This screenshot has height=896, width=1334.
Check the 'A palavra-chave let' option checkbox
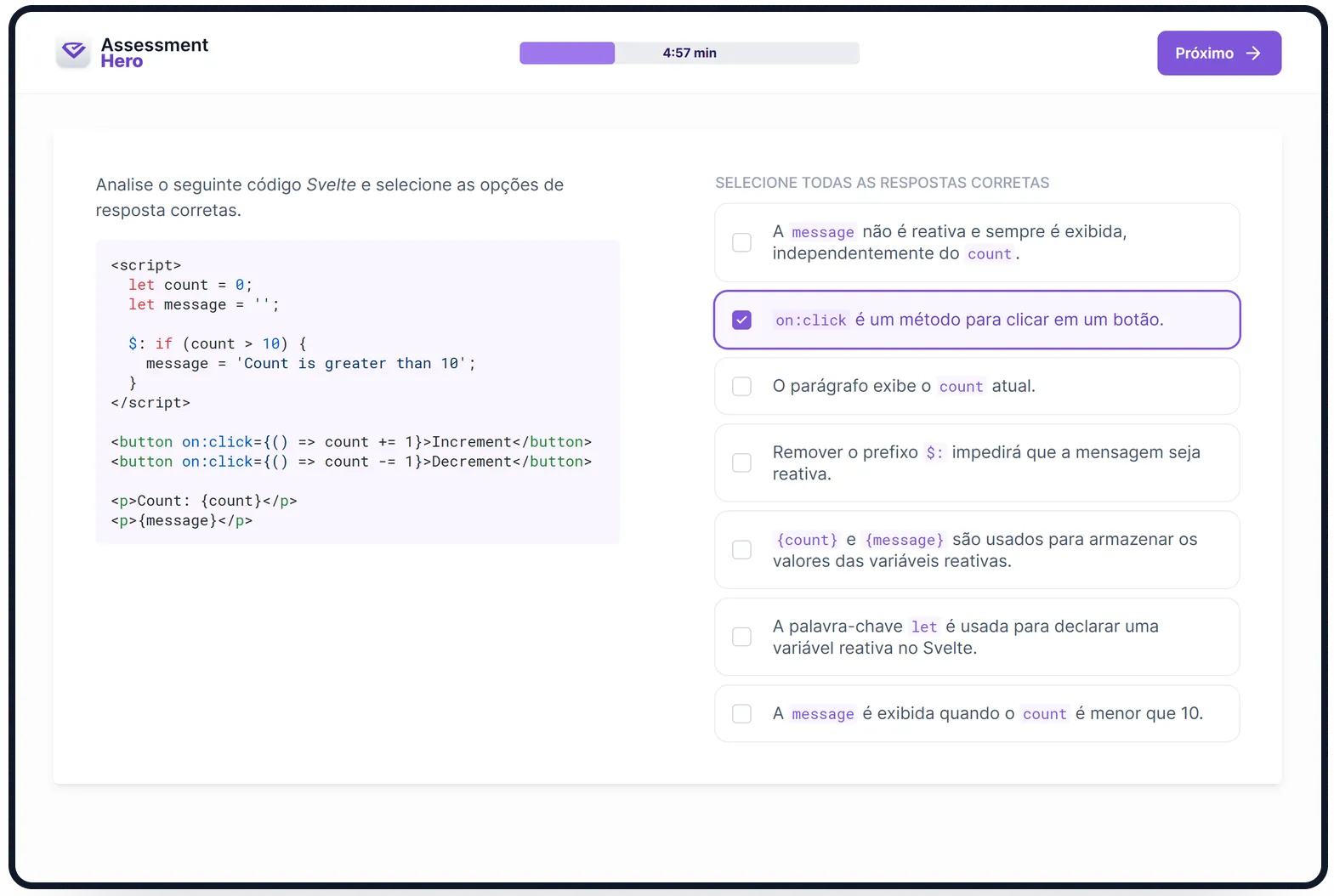742,637
